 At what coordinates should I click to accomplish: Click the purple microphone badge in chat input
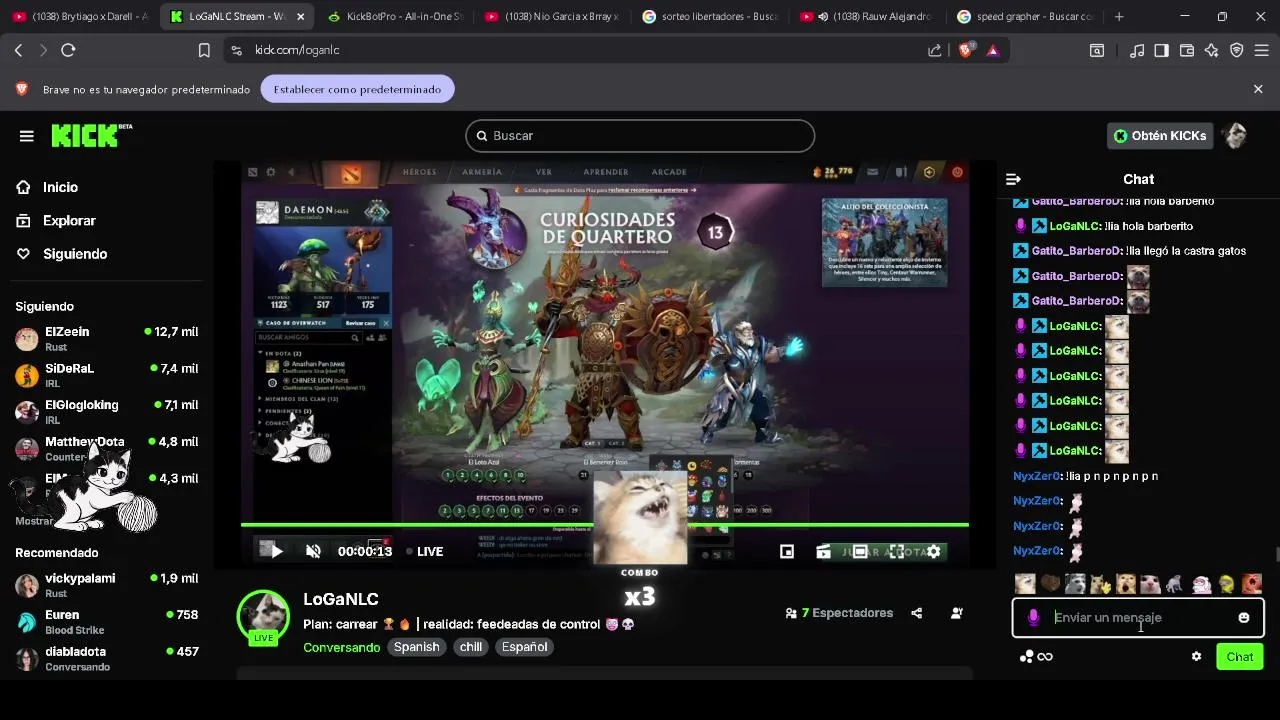tap(1033, 618)
